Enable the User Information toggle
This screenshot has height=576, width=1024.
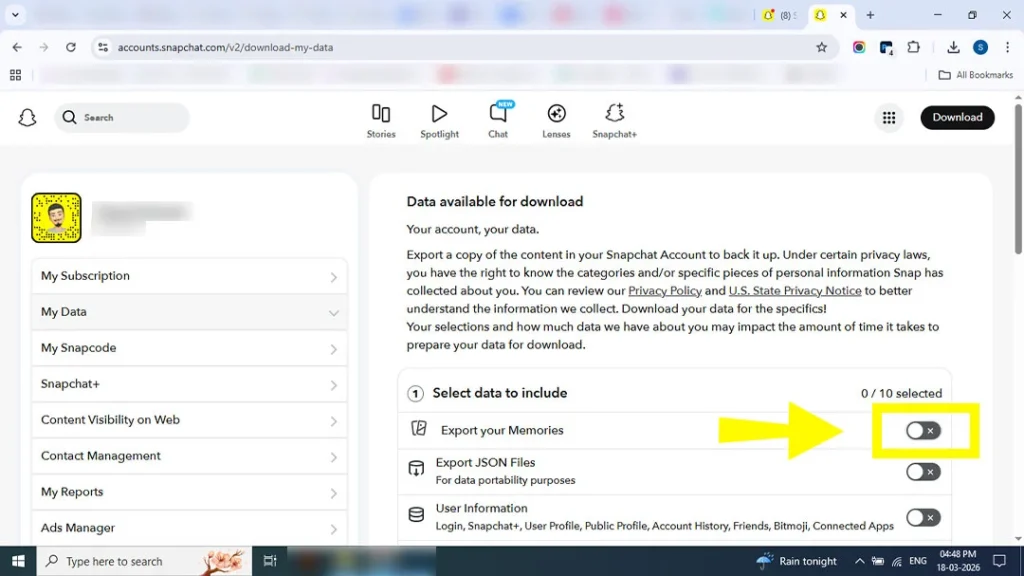coord(923,517)
